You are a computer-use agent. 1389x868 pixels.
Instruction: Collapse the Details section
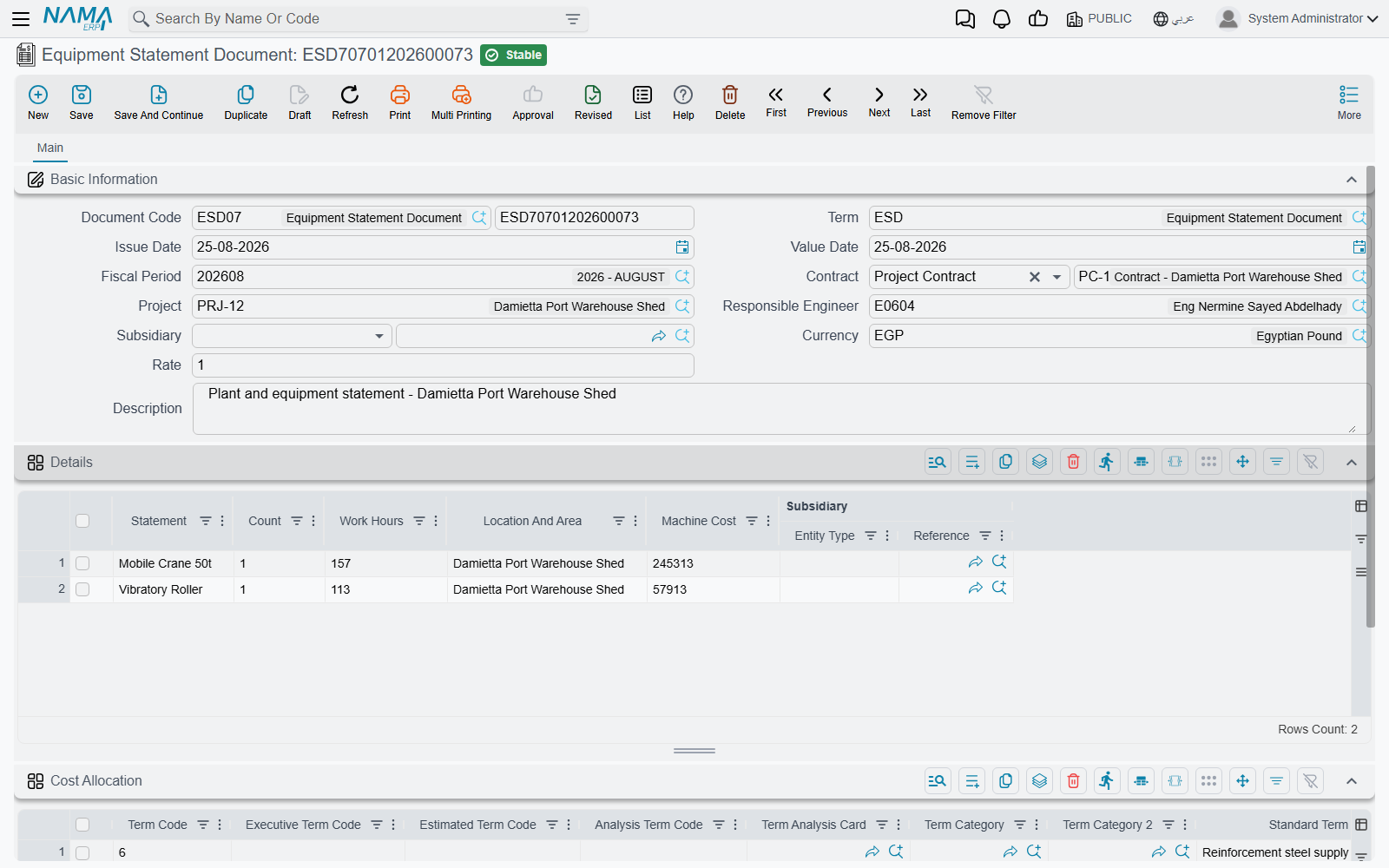(1352, 463)
